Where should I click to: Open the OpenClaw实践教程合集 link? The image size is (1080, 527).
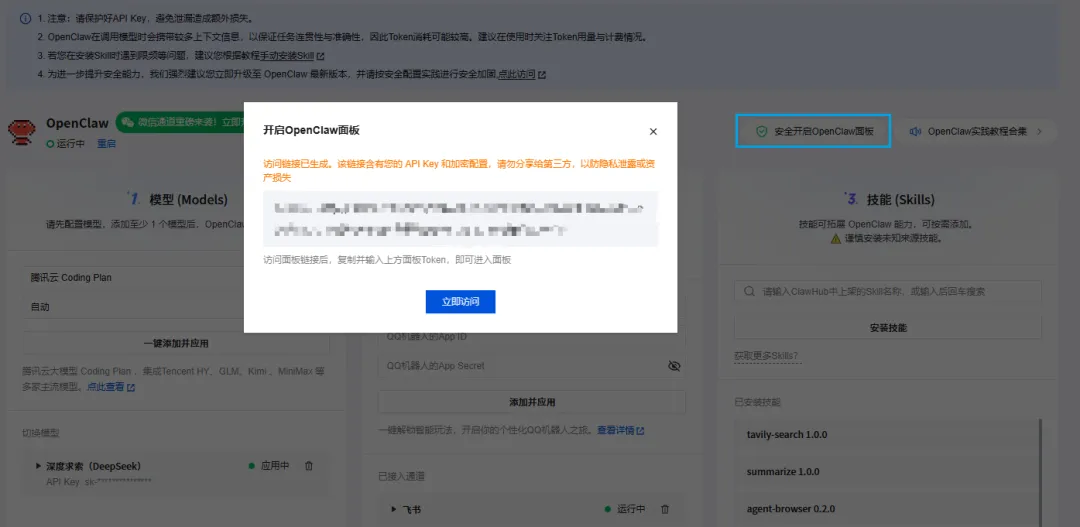[977, 132]
